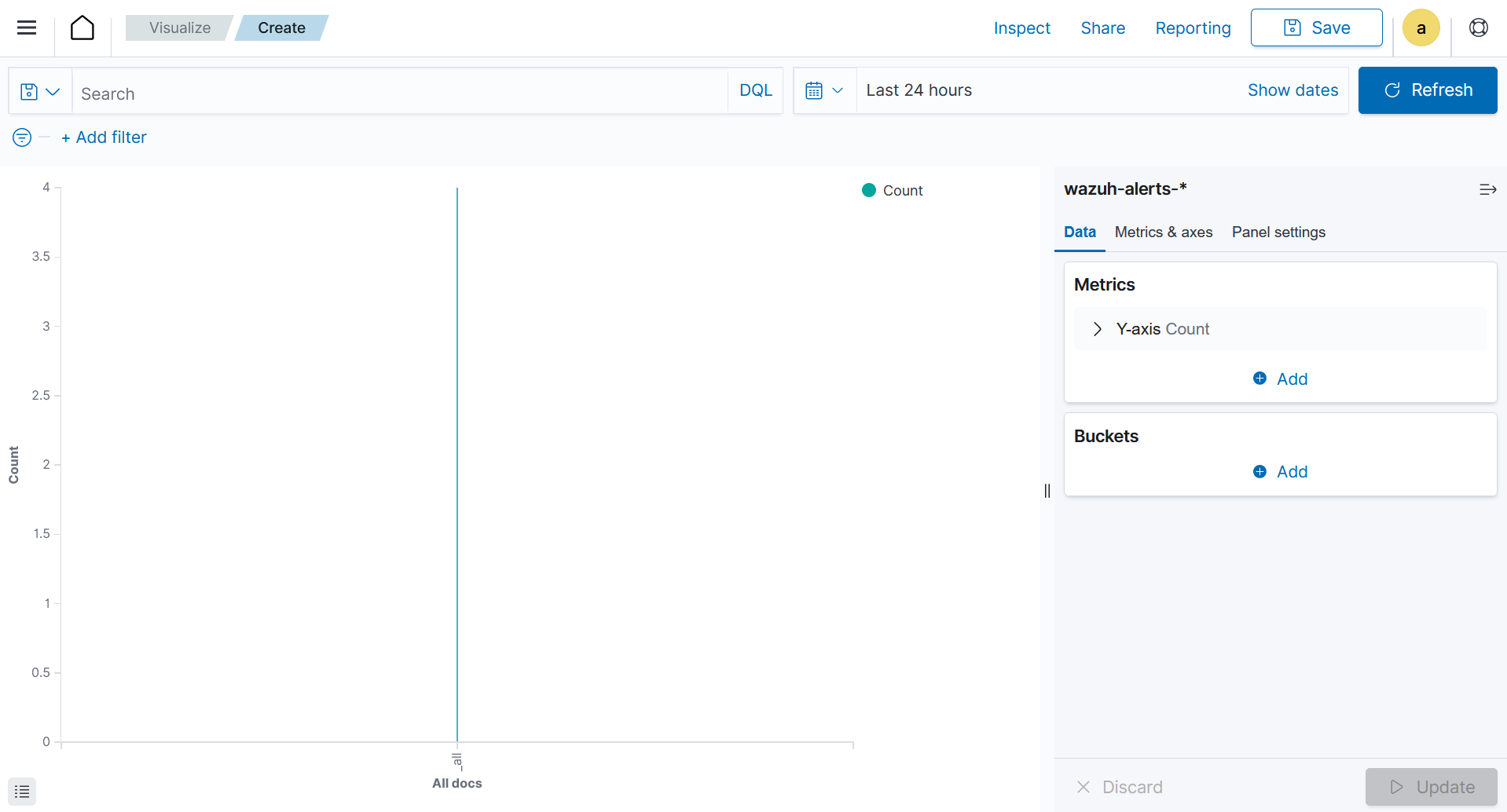Click the Count legend label

click(903, 191)
